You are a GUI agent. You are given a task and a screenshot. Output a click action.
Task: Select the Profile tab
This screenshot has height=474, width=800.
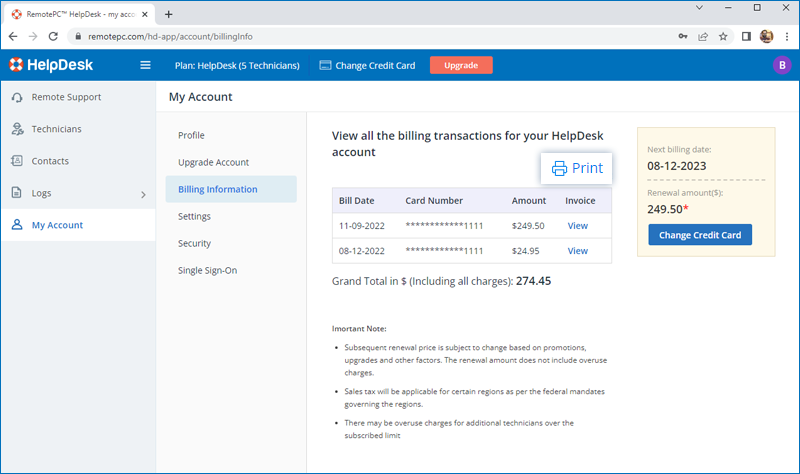[191, 135]
